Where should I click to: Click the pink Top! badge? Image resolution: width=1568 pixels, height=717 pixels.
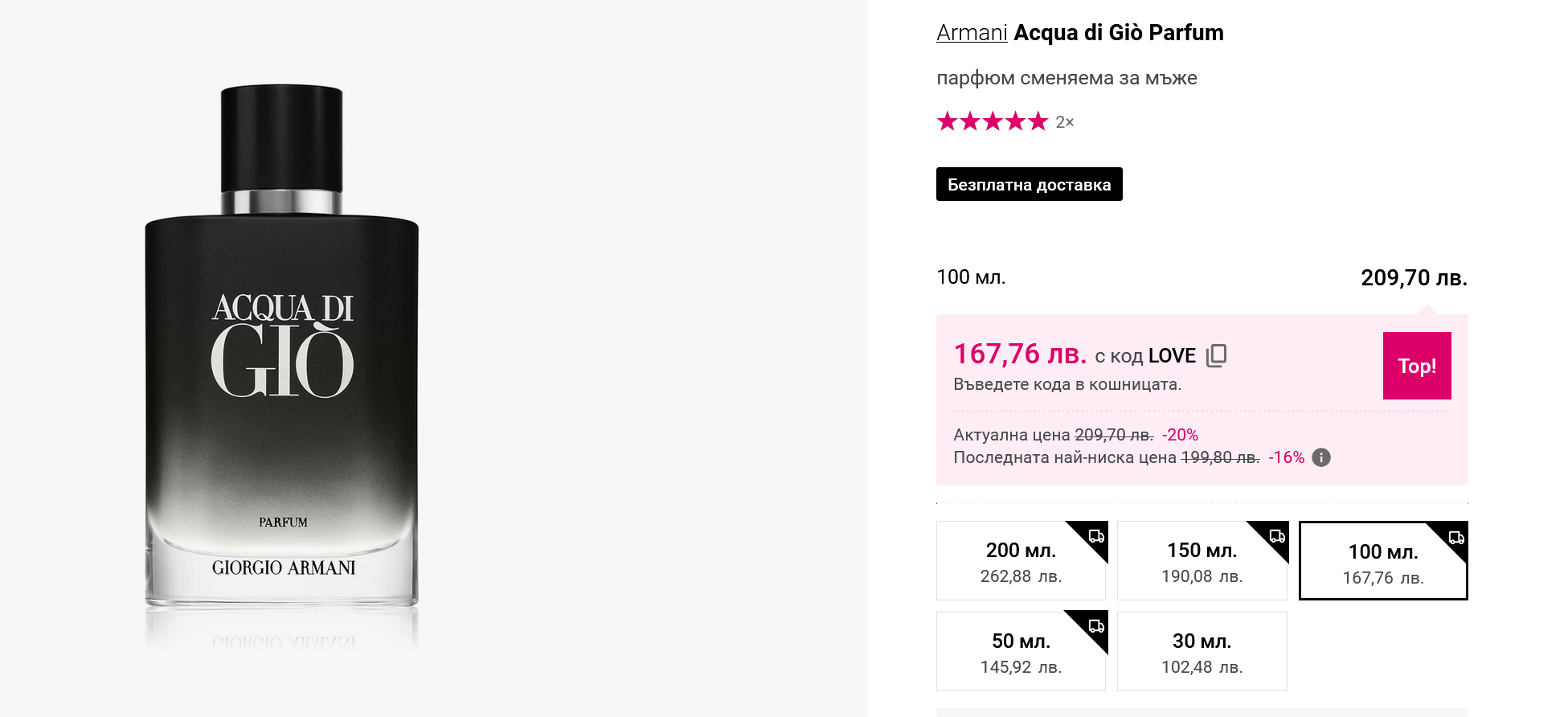point(1416,366)
